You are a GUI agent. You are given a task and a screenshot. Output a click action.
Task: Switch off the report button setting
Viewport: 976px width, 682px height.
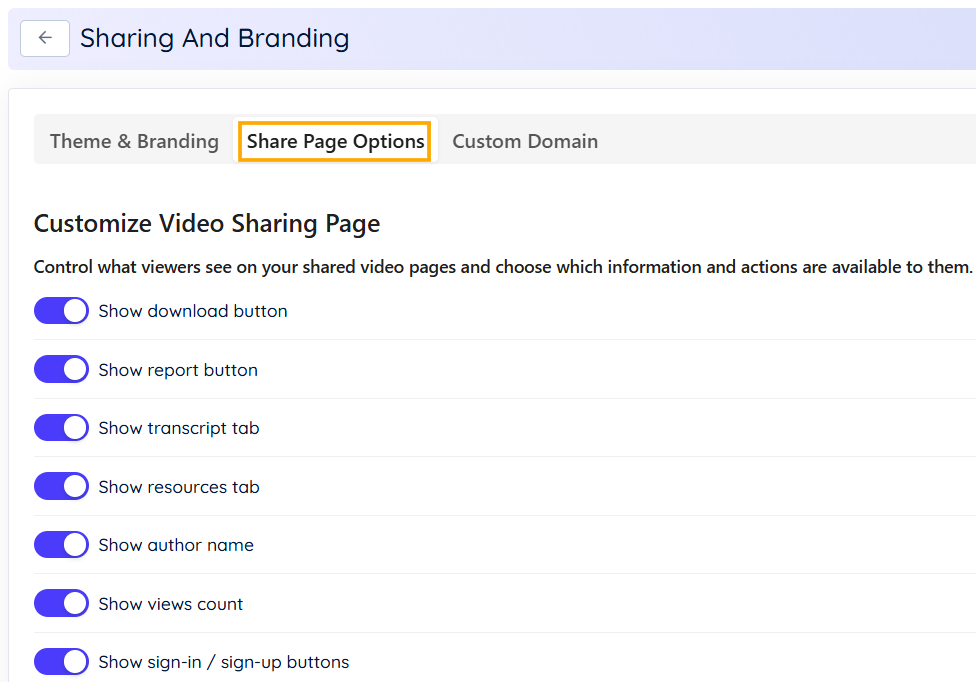[x=61, y=369]
